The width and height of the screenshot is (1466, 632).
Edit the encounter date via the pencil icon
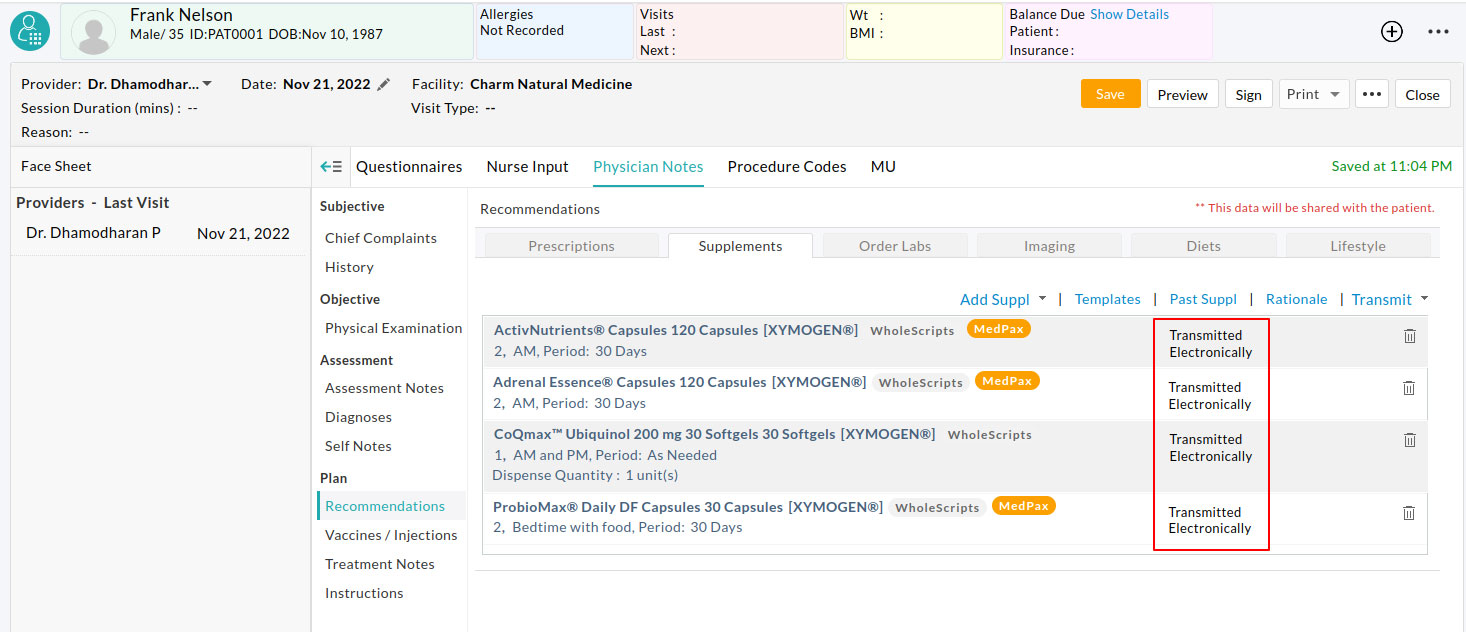tap(383, 85)
